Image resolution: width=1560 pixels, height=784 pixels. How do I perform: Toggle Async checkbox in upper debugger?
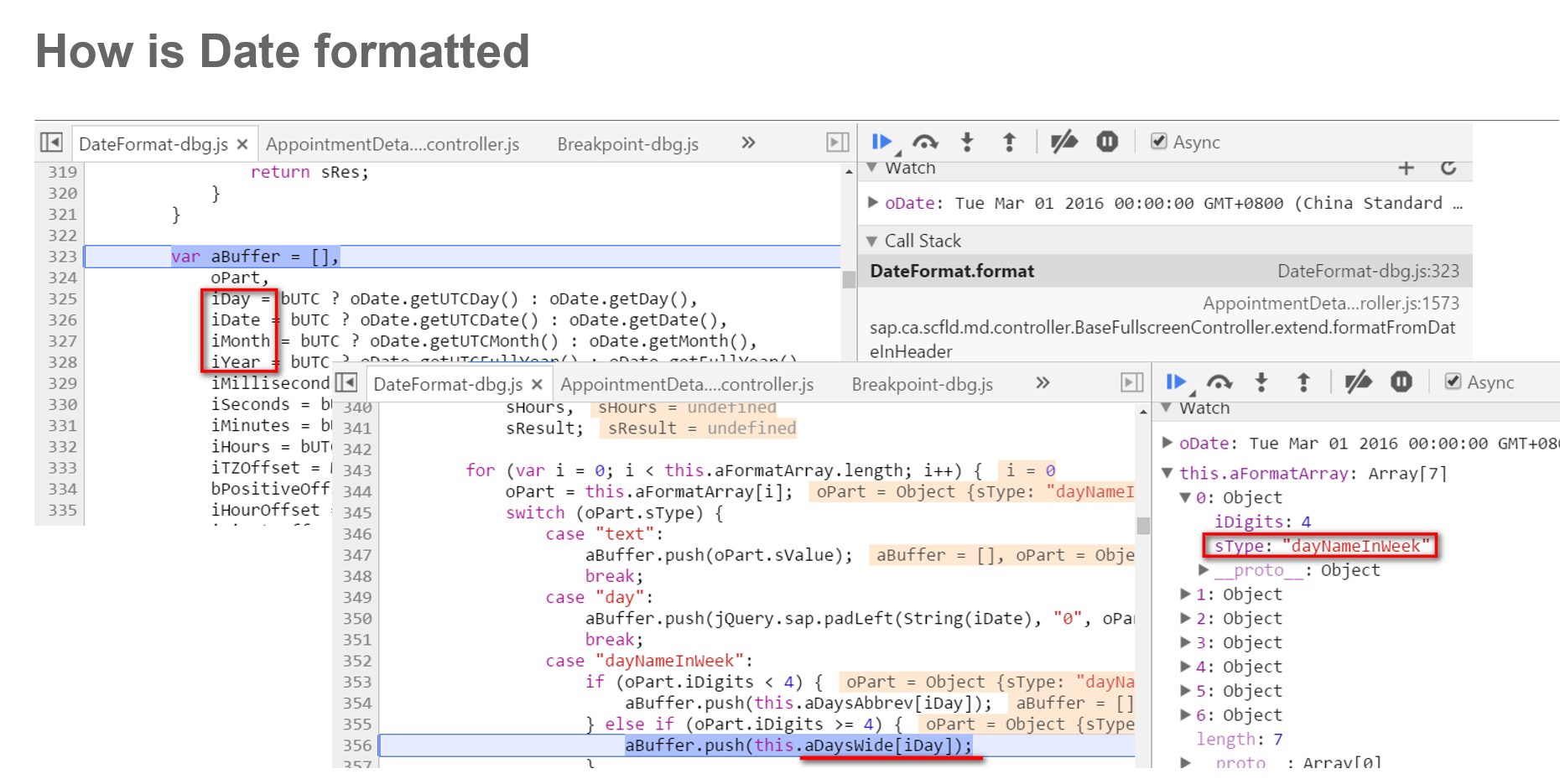[1158, 142]
